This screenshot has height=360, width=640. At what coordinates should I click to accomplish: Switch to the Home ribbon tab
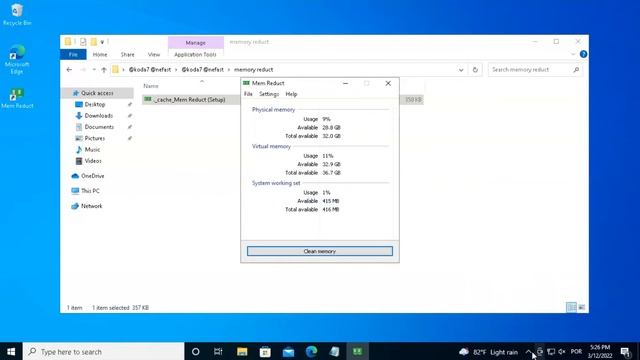[x=100, y=54]
